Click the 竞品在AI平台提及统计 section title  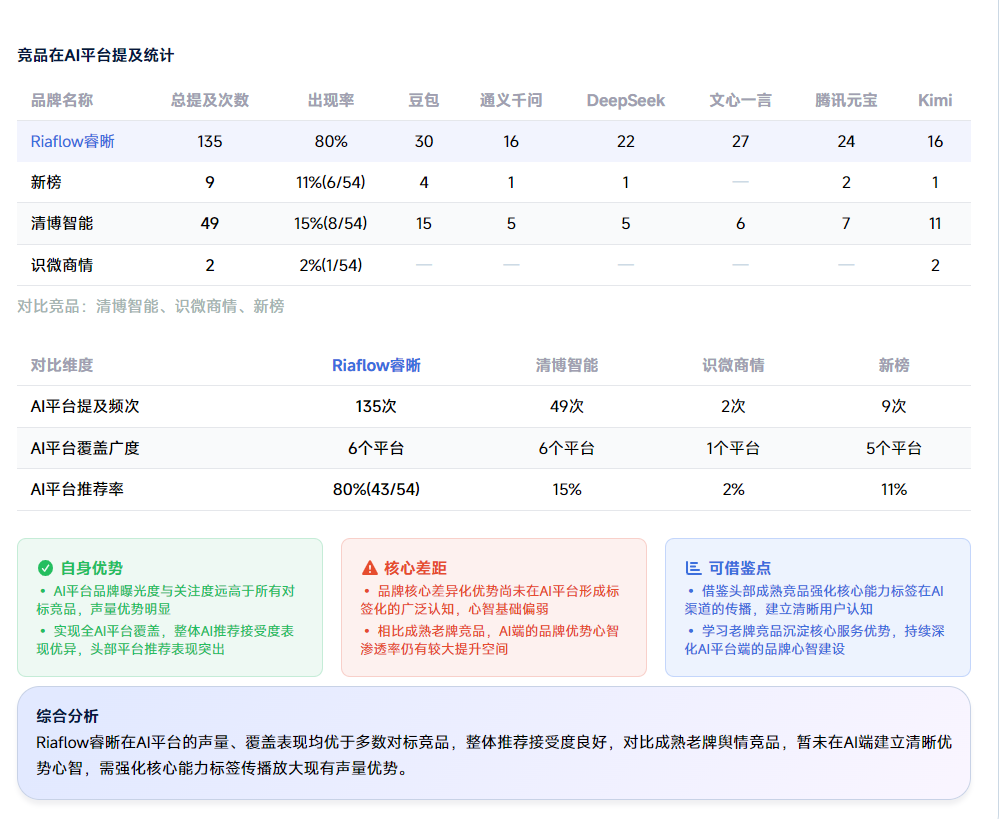pos(96,55)
